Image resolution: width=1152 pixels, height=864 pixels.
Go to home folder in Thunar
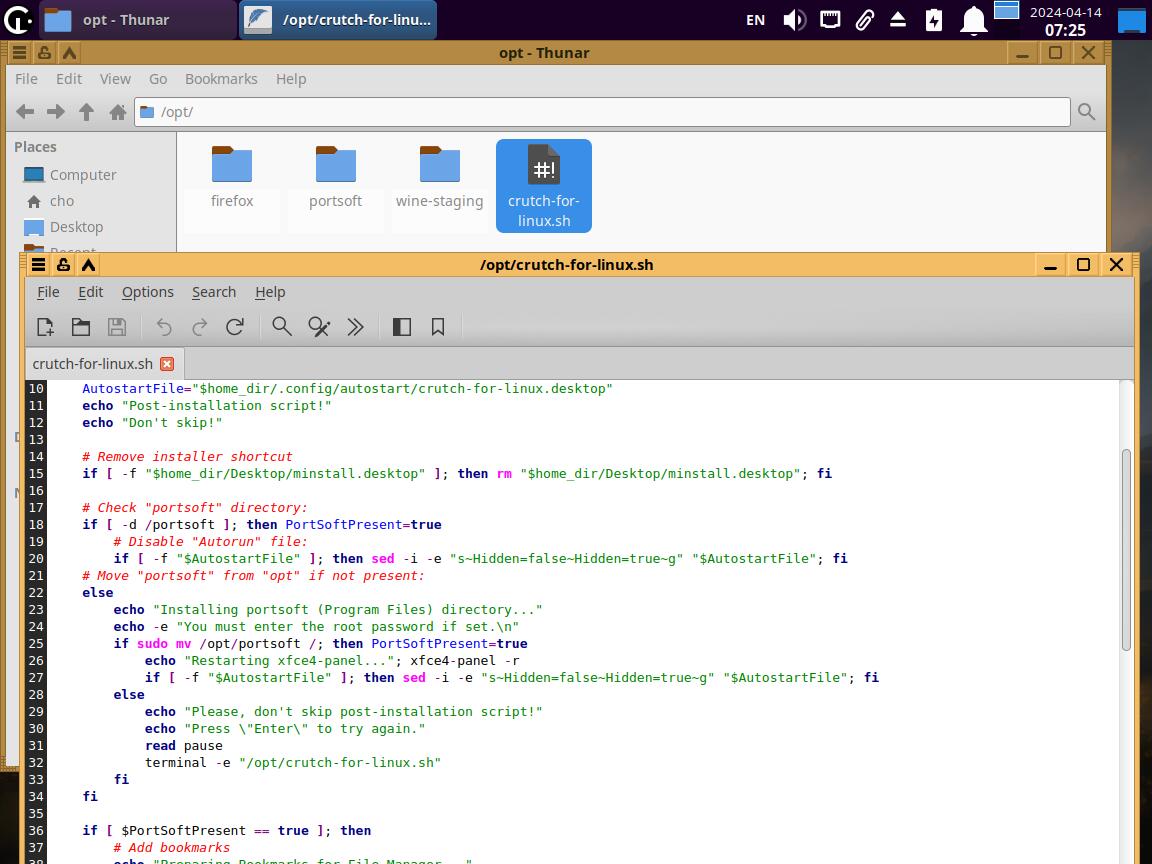118,112
